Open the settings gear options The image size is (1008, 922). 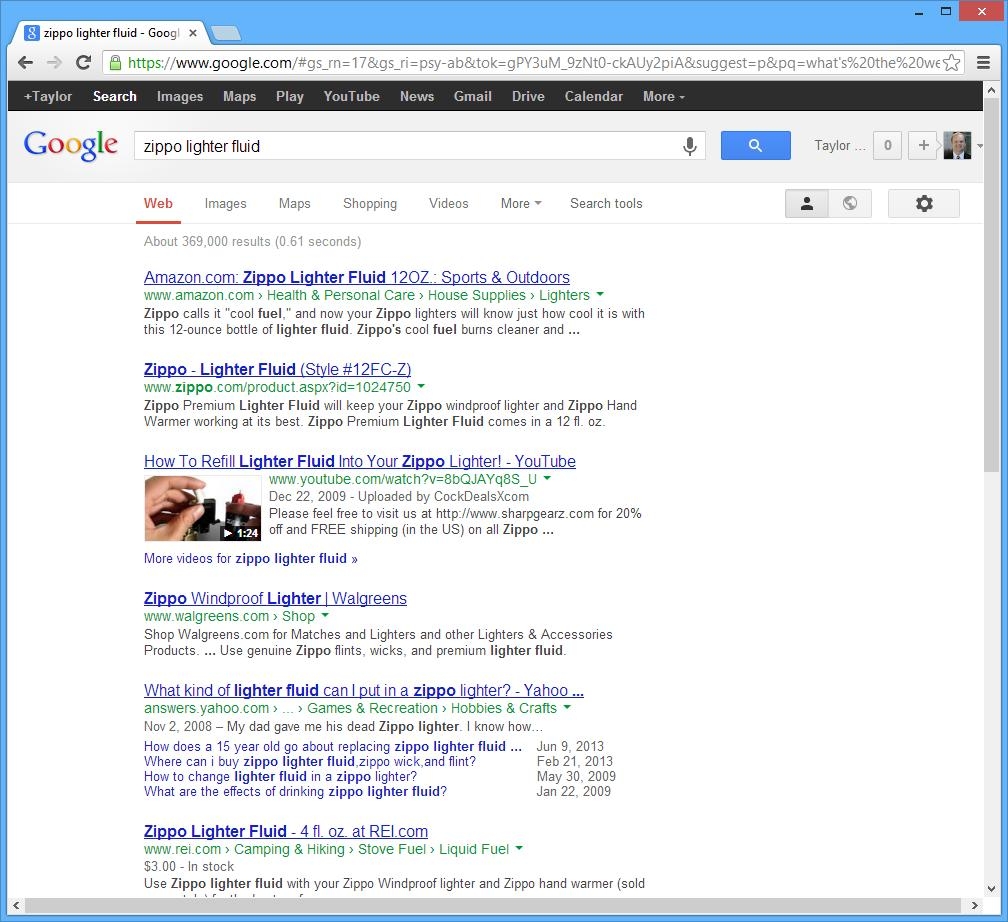[x=923, y=204]
